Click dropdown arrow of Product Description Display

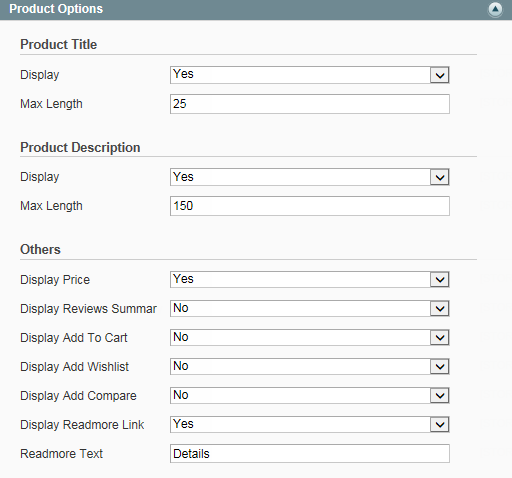pyautogui.click(x=440, y=177)
